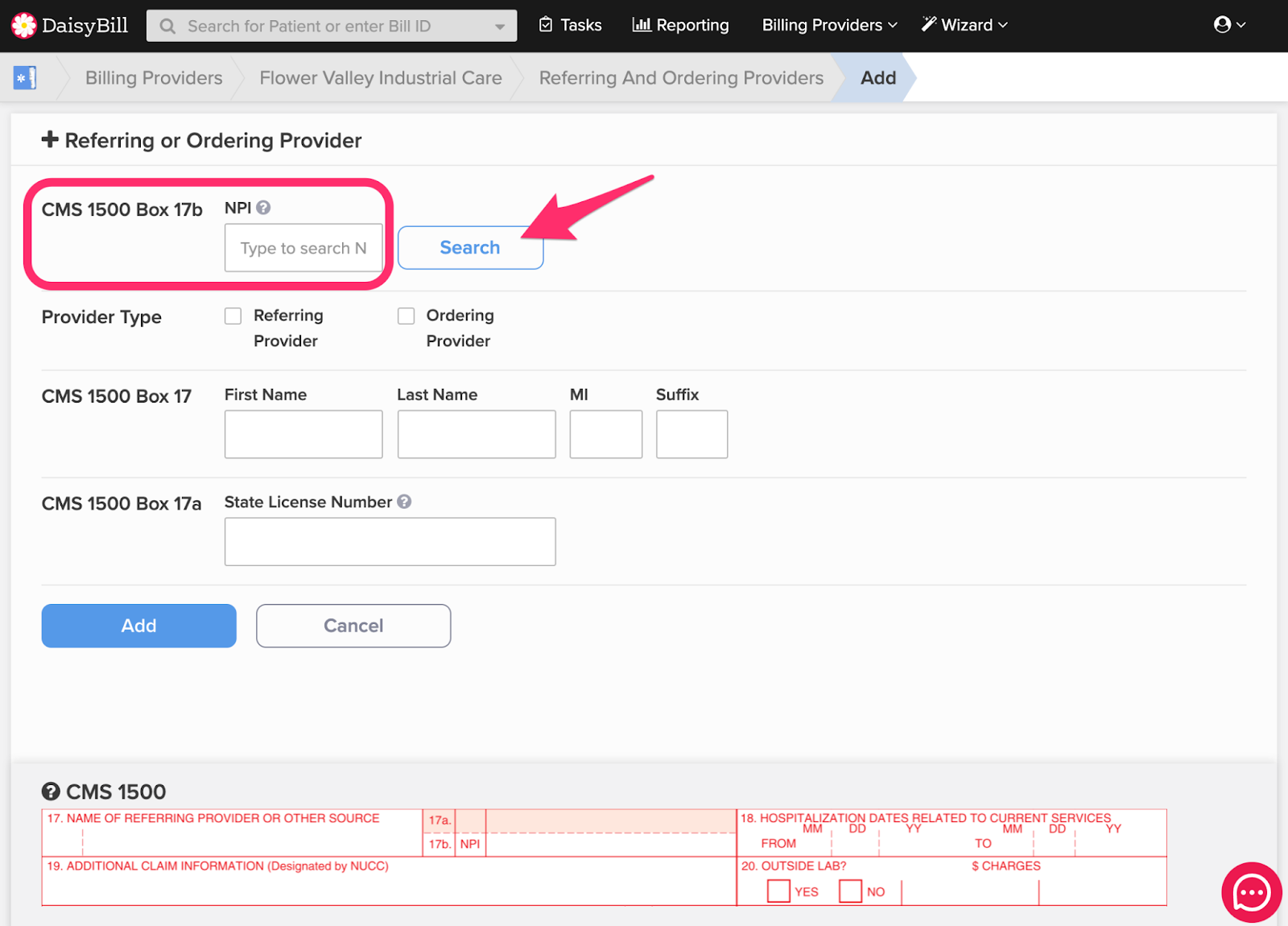
Task: Focus the NPI search input field
Action: [303, 248]
